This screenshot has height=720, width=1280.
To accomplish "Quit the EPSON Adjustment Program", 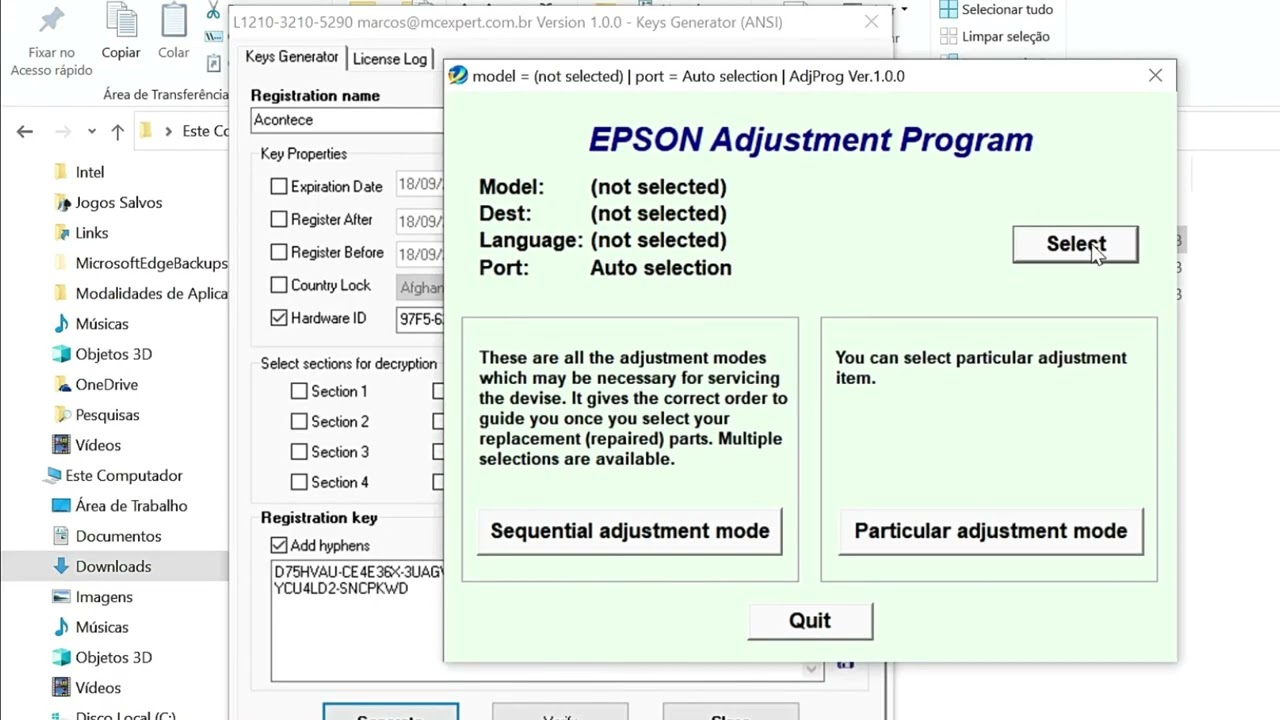I will click(x=810, y=621).
